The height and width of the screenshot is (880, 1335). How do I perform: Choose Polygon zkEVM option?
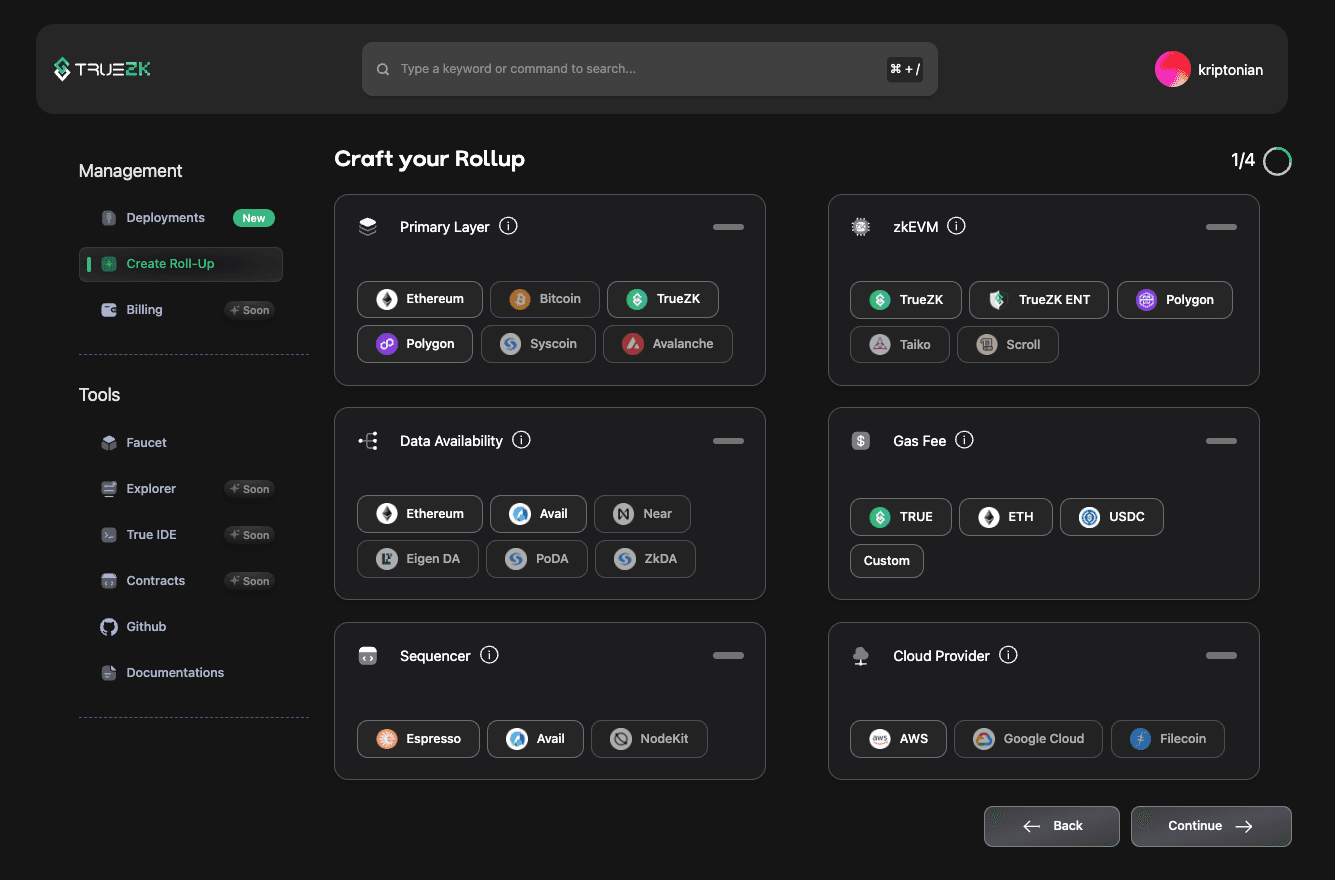(x=1175, y=300)
